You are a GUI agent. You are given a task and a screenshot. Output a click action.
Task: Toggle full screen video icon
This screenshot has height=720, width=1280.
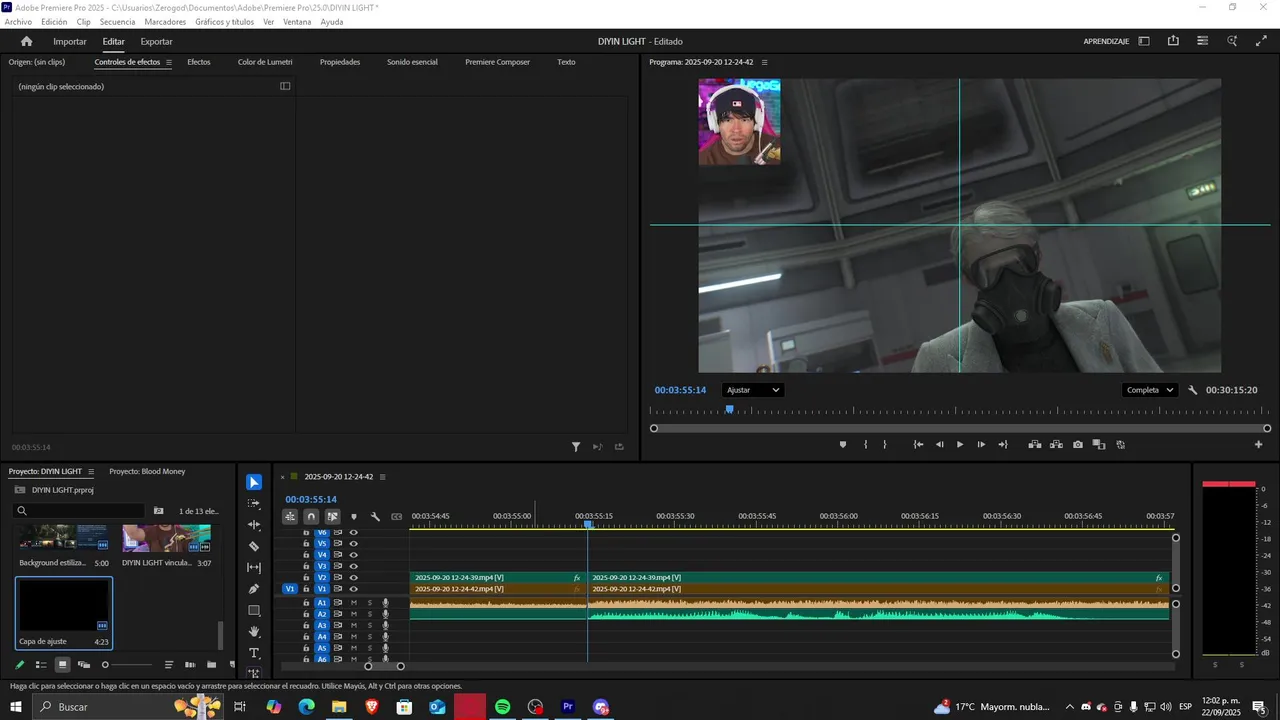[1261, 41]
